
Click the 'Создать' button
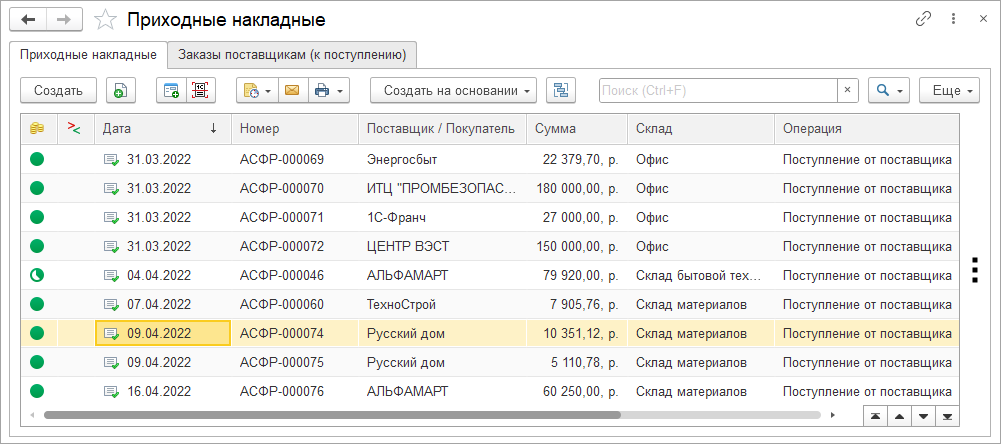point(58,90)
